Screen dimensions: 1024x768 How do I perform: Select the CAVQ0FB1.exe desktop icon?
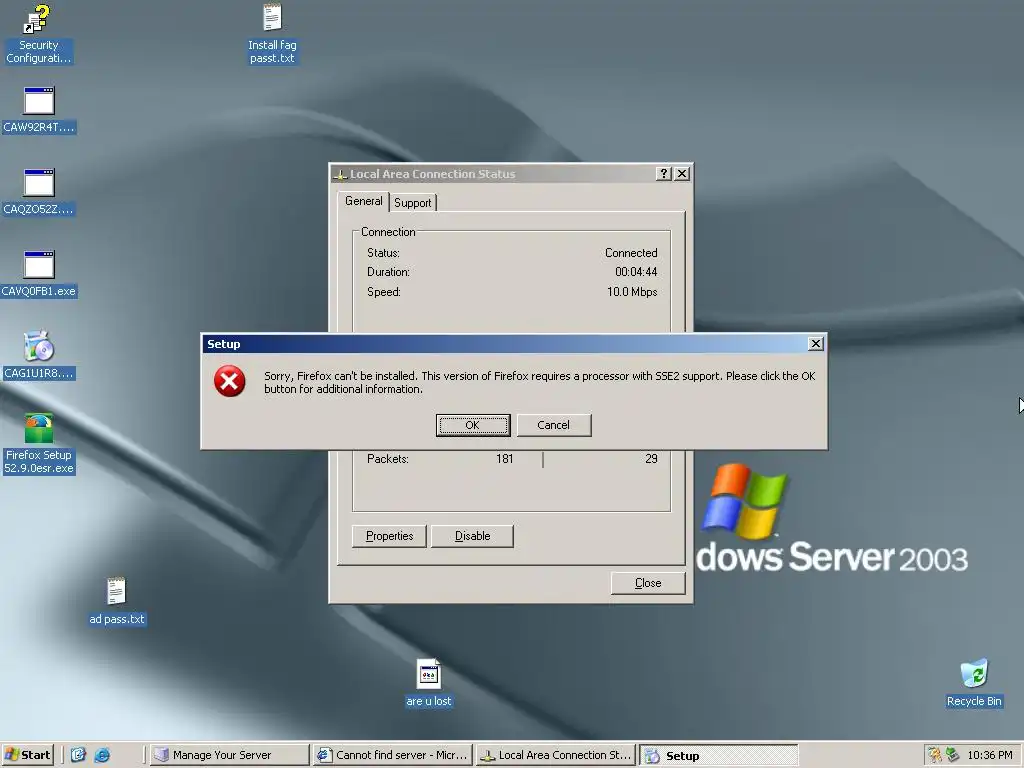pyautogui.click(x=39, y=274)
